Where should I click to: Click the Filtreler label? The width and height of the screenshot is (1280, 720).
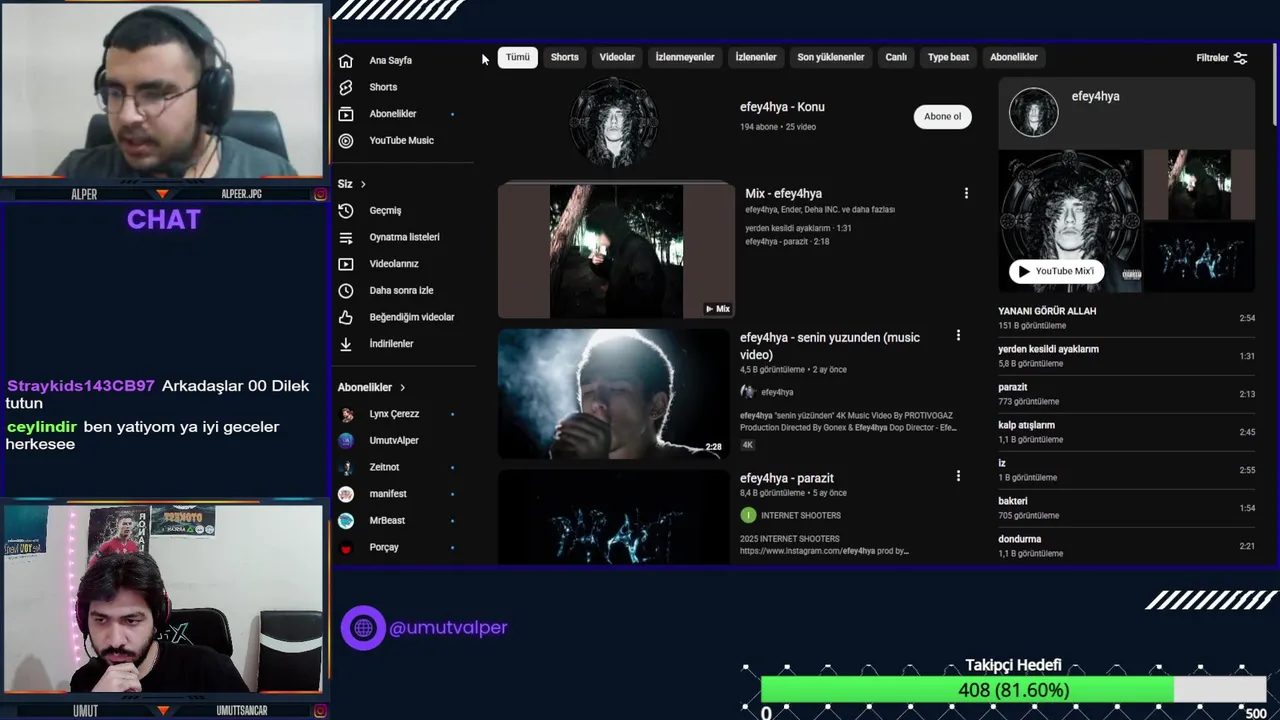tap(1212, 58)
